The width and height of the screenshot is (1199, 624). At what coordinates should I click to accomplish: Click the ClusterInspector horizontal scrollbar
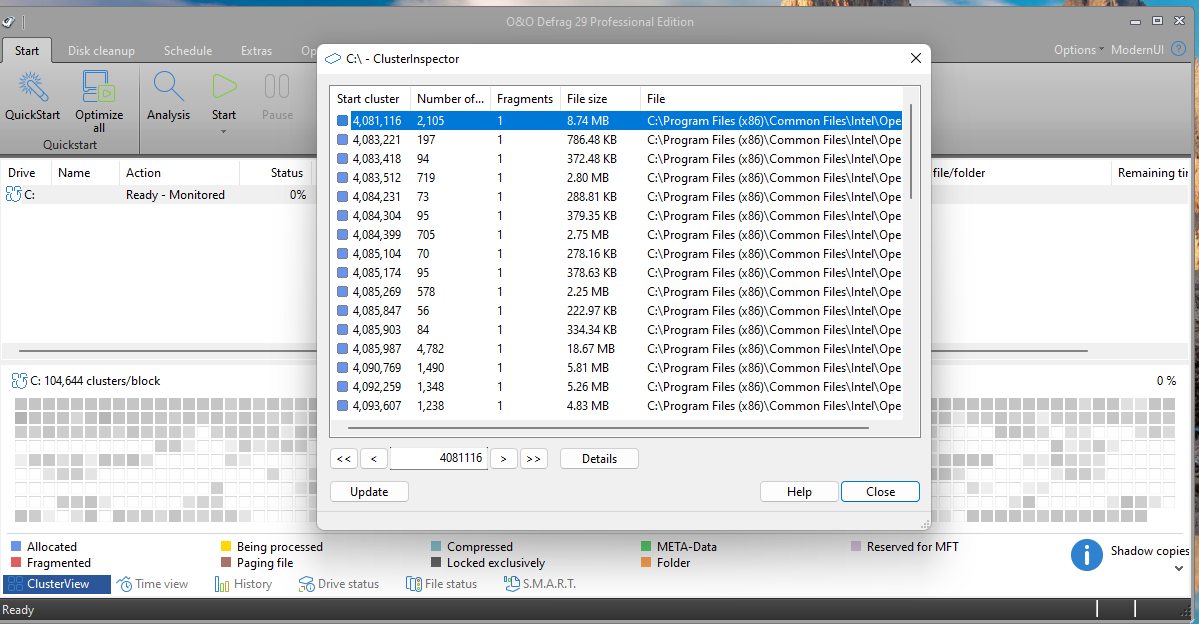pyautogui.click(x=608, y=428)
